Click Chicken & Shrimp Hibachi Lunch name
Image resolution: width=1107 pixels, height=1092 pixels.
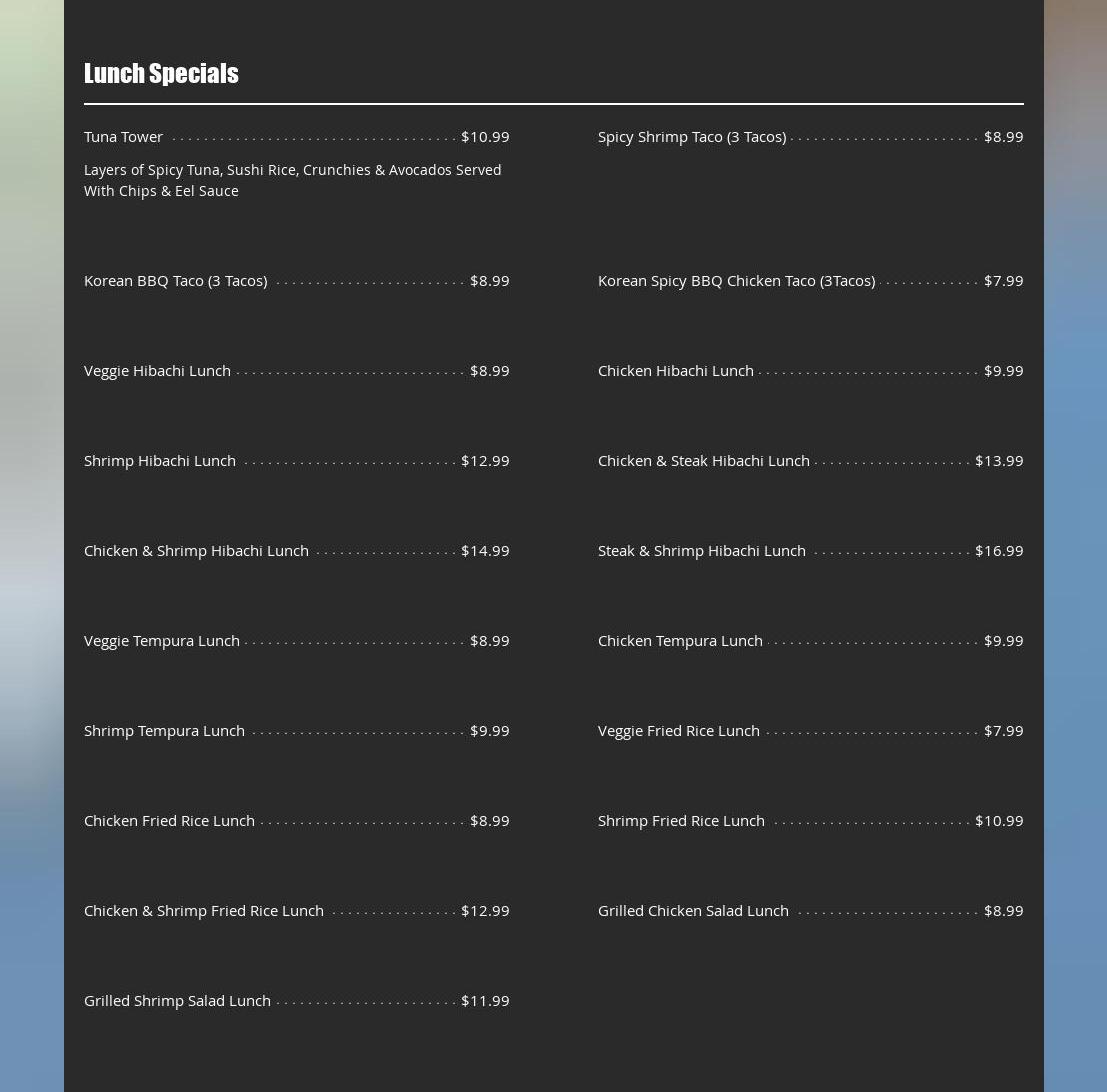(x=196, y=550)
